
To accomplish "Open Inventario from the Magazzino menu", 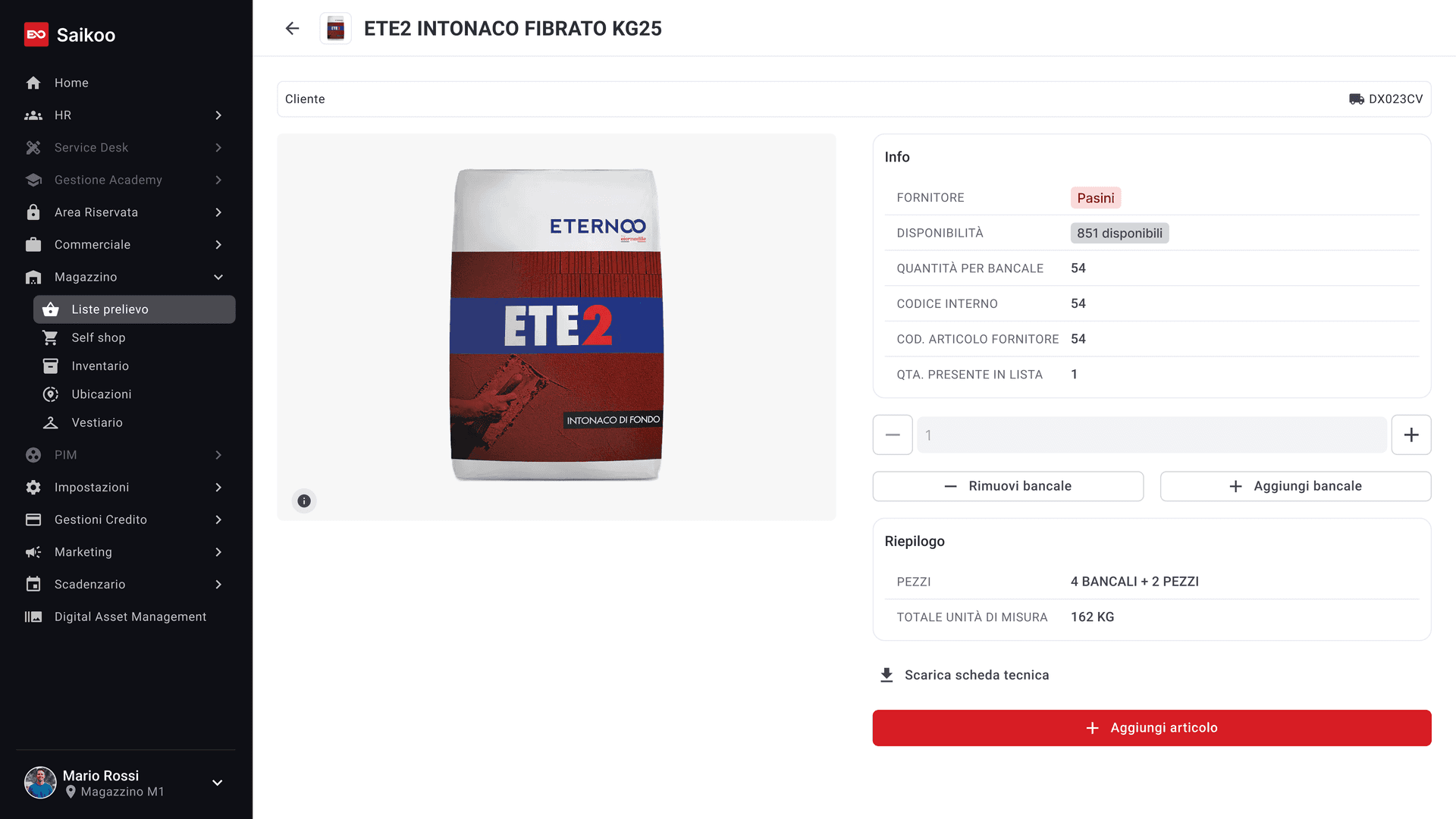I will click(100, 366).
